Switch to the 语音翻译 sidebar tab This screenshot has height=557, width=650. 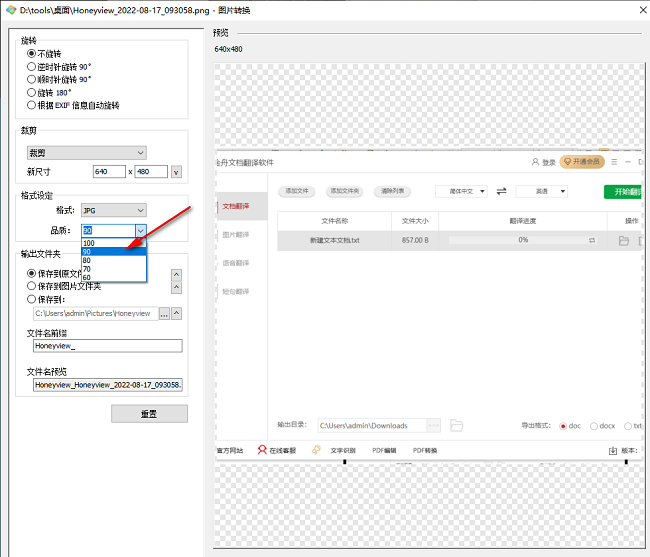(x=235, y=263)
